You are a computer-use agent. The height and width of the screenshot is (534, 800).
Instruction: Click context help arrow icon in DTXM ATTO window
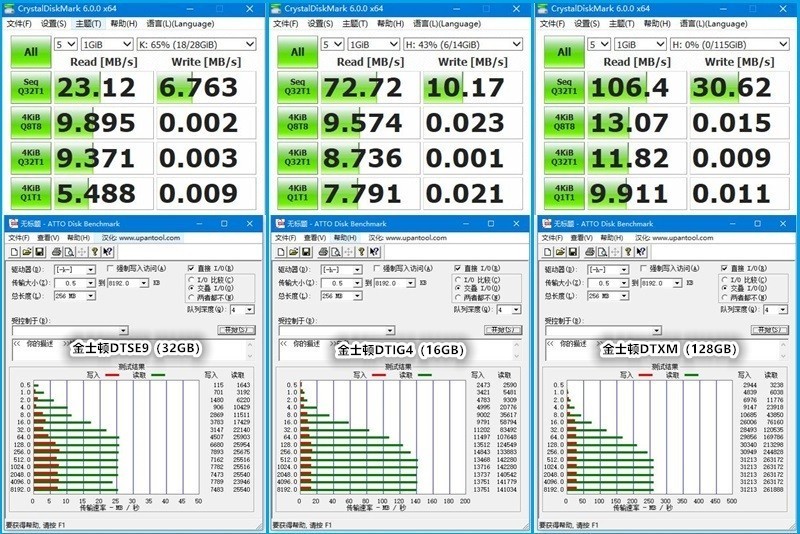(640, 251)
